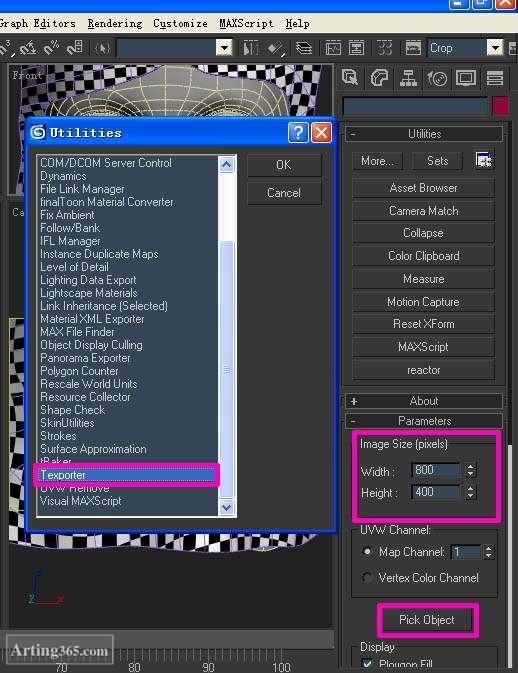The image size is (518, 673).
Task: Toggle the Polygon Fill checkbox
Action: [367, 664]
